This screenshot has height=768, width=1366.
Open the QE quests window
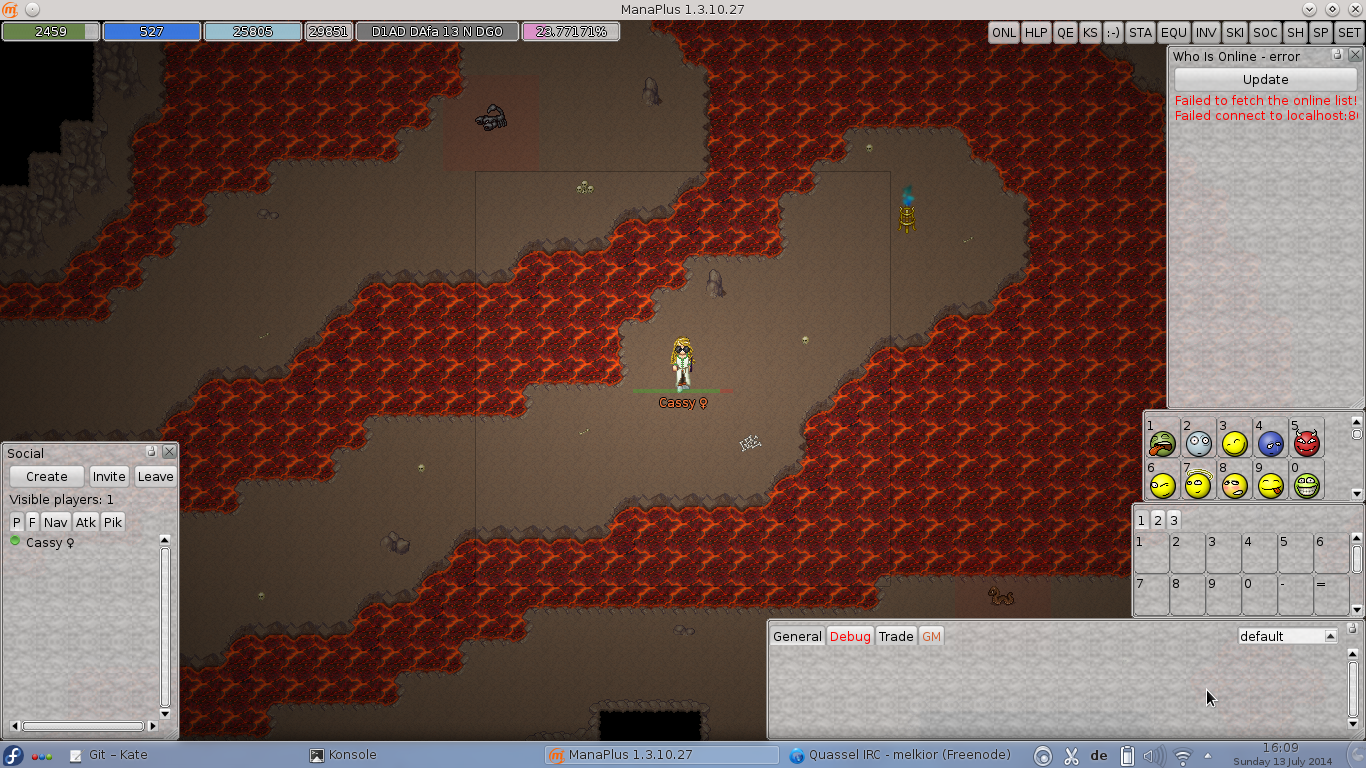click(x=1065, y=32)
